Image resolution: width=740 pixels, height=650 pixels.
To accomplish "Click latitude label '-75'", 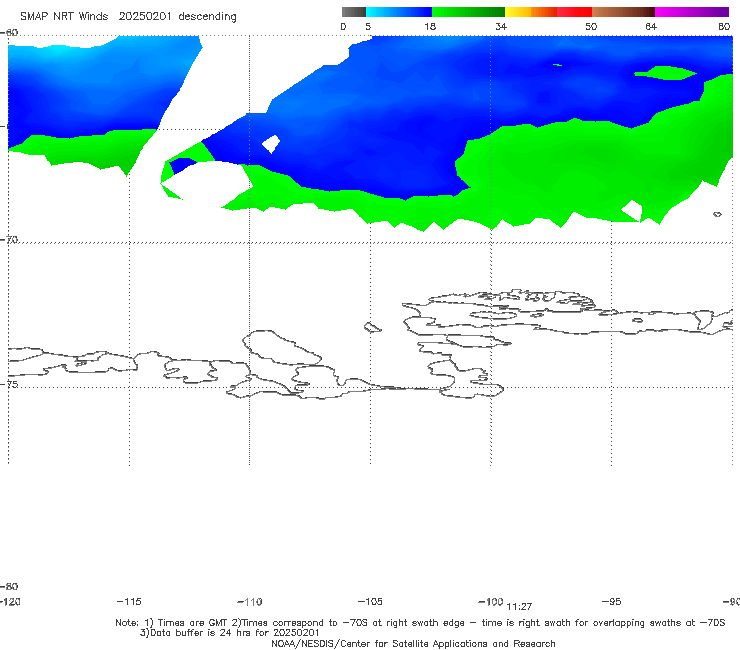I will 9,384.
